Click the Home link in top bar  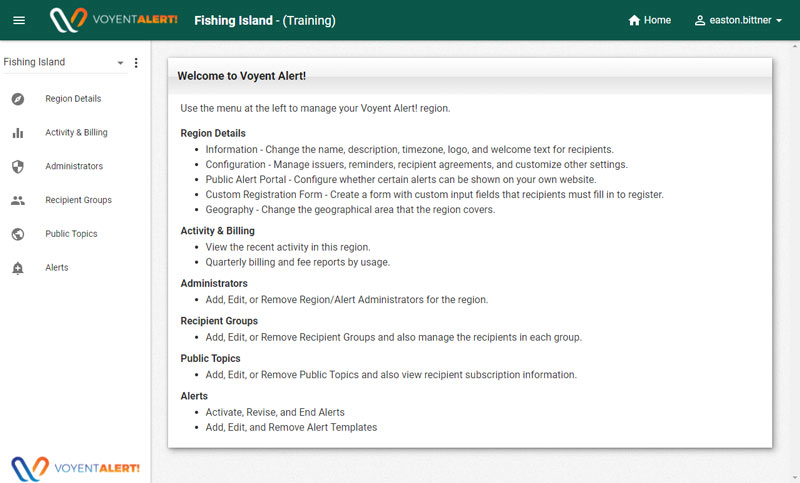click(657, 20)
